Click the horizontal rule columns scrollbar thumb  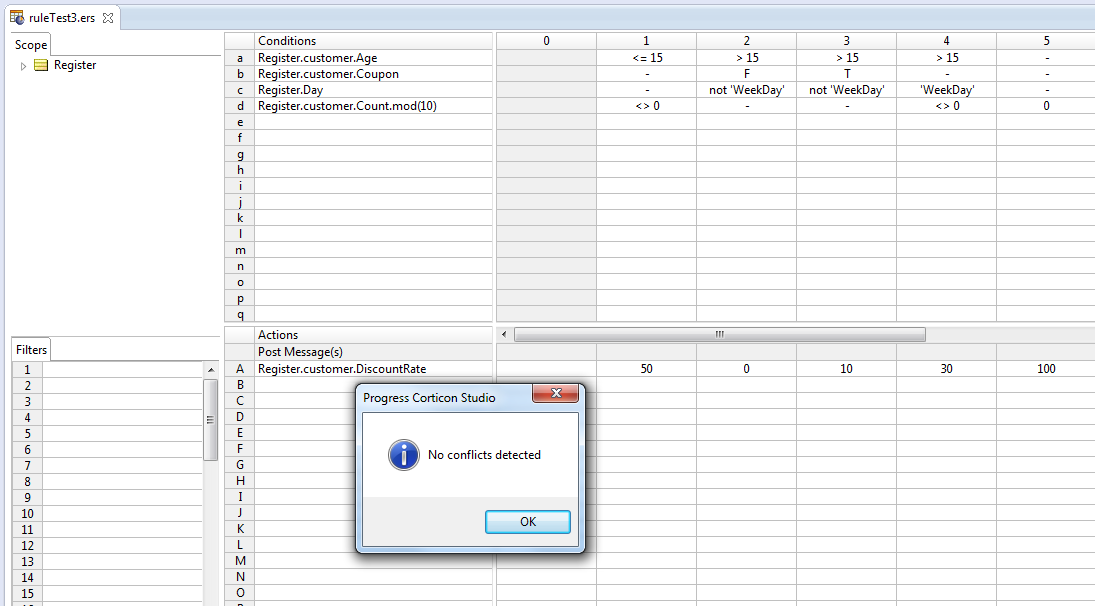720,334
